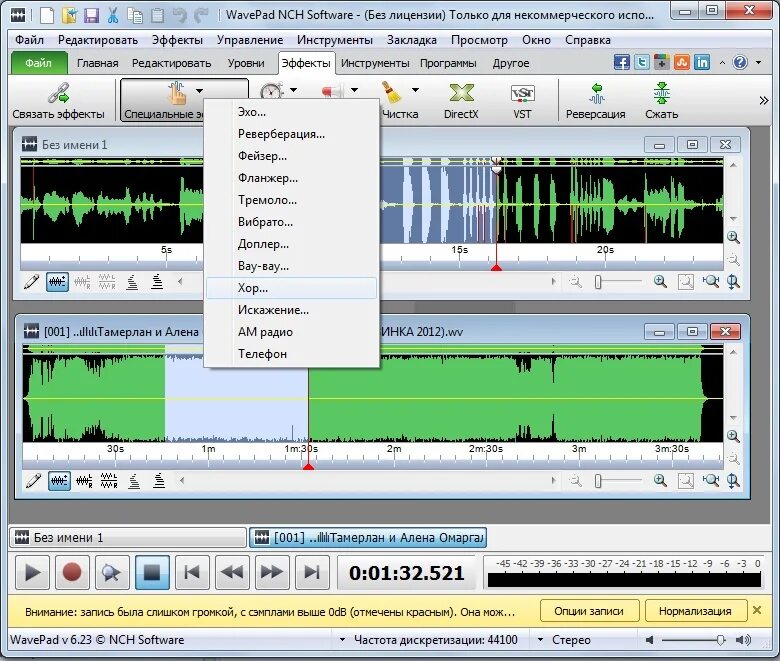Toggle combined waveform view in Без имени 1
The height and width of the screenshot is (661, 780).
[57, 282]
